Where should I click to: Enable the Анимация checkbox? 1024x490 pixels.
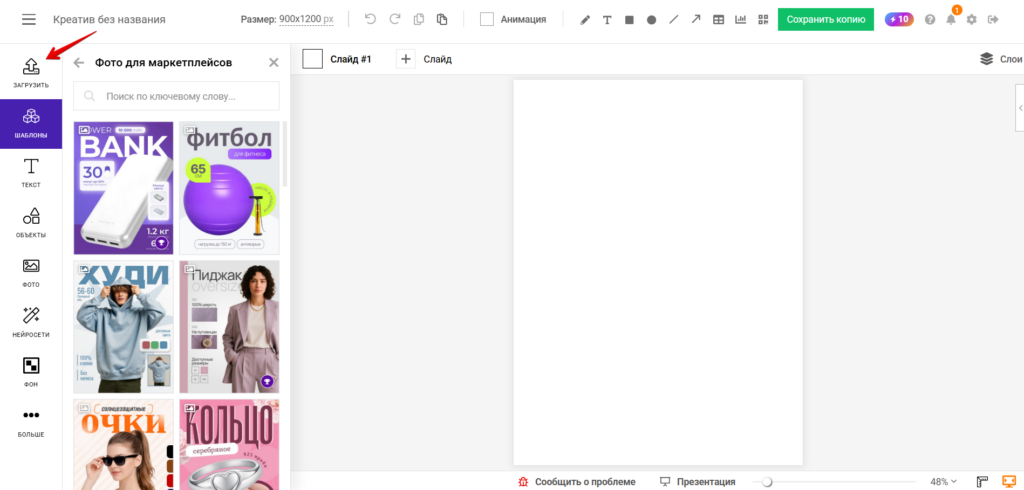[487, 20]
